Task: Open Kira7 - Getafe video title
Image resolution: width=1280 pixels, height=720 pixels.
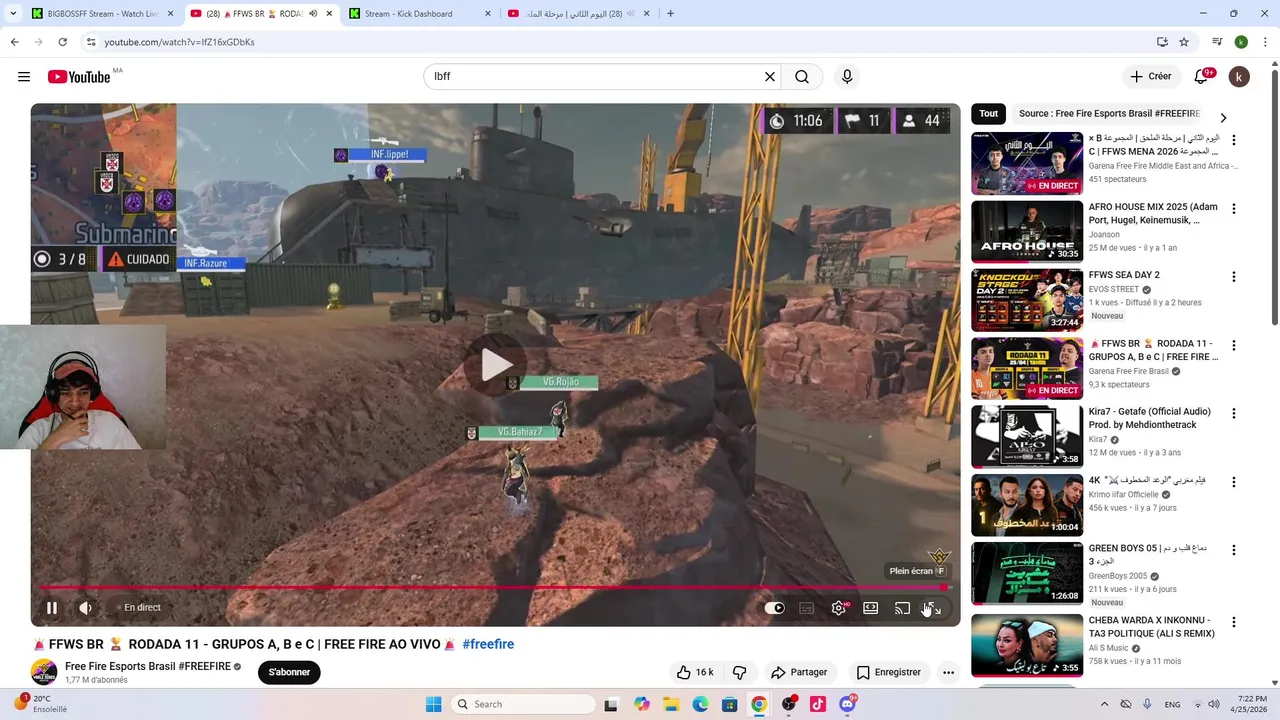Action: point(1149,418)
